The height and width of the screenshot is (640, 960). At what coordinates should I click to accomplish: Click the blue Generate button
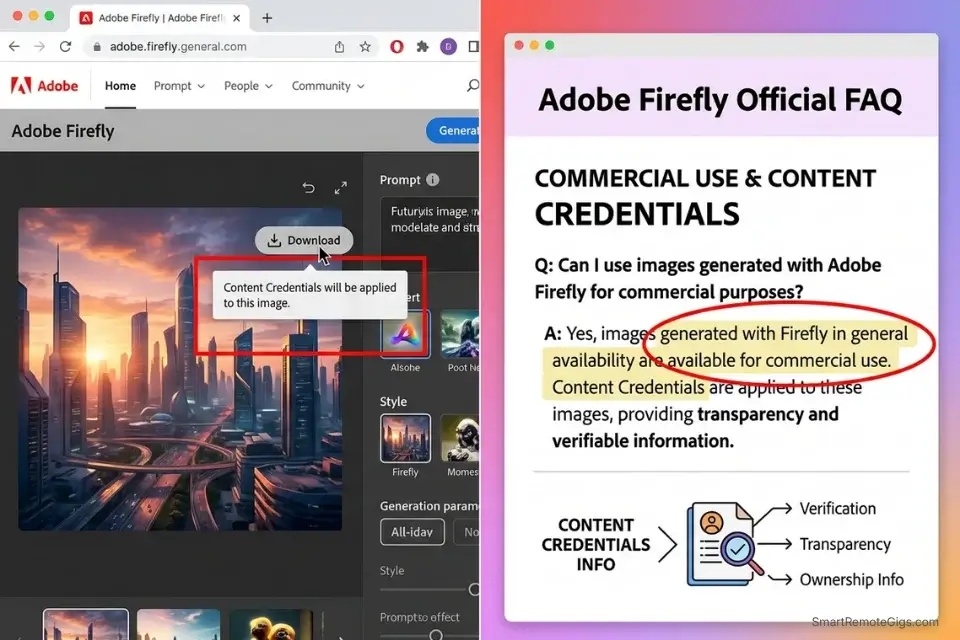[454, 130]
